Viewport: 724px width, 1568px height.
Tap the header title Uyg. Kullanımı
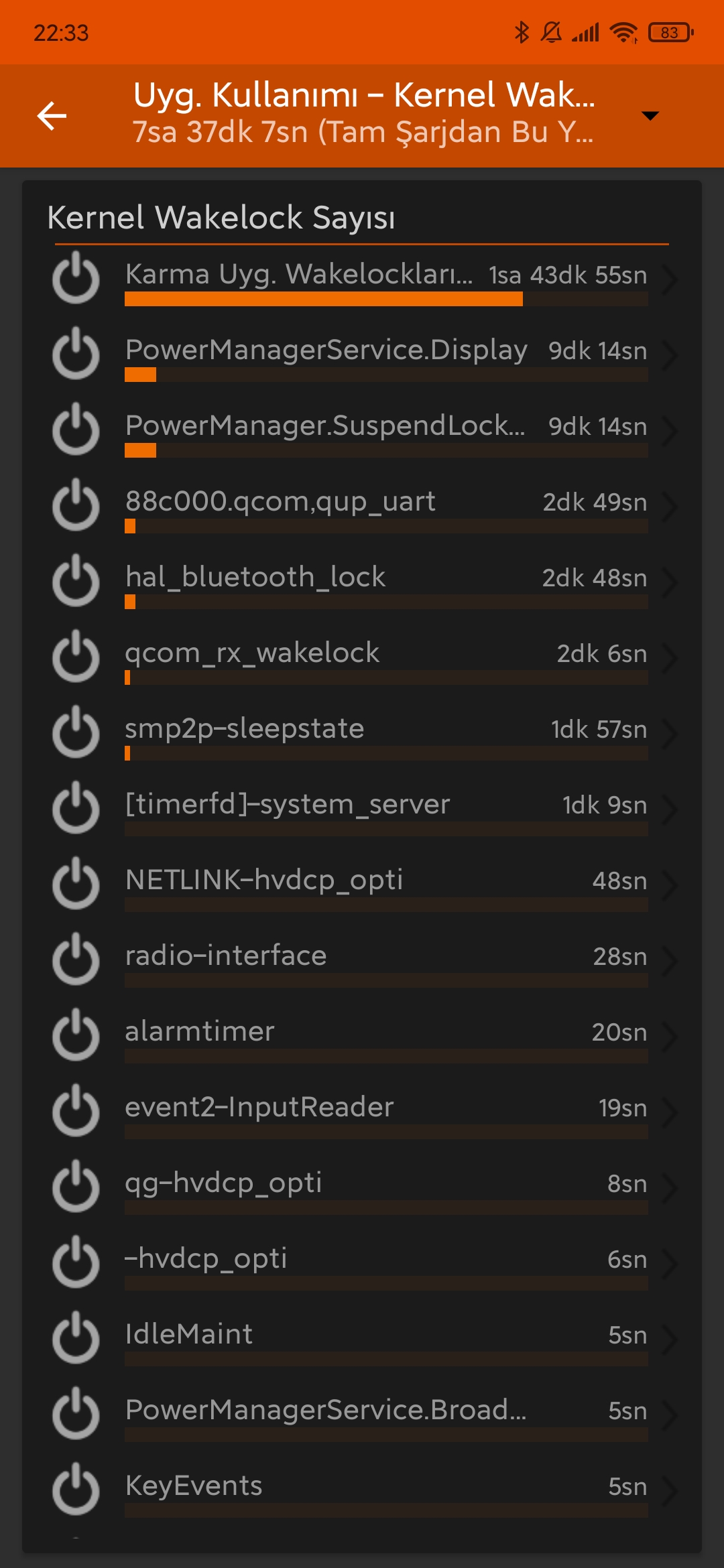point(245,96)
